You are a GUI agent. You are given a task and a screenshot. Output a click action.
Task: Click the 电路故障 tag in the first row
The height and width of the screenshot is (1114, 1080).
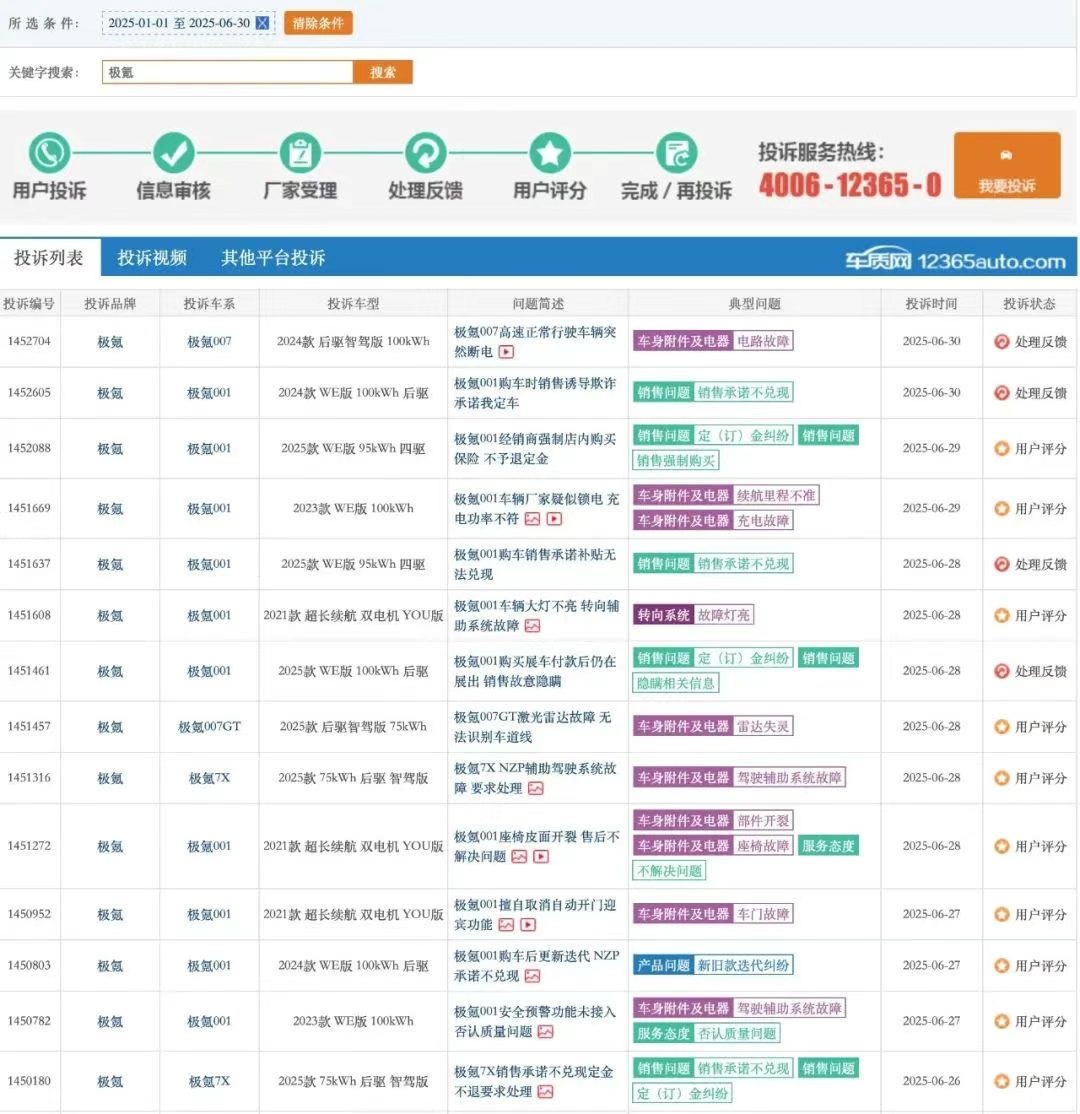763,341
